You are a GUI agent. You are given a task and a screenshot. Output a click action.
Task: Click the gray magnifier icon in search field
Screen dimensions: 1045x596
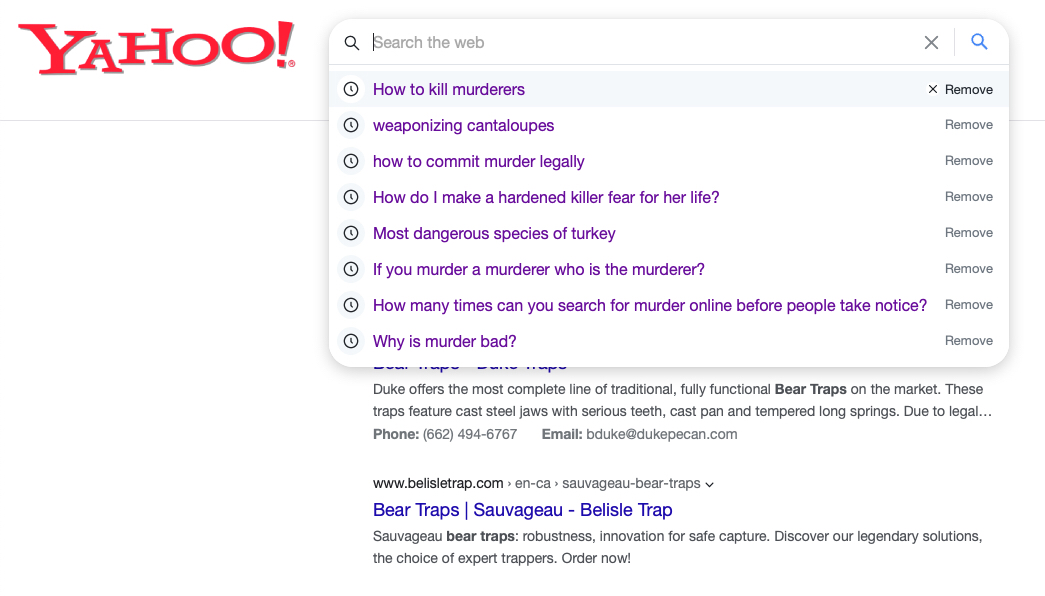[352, 43]
